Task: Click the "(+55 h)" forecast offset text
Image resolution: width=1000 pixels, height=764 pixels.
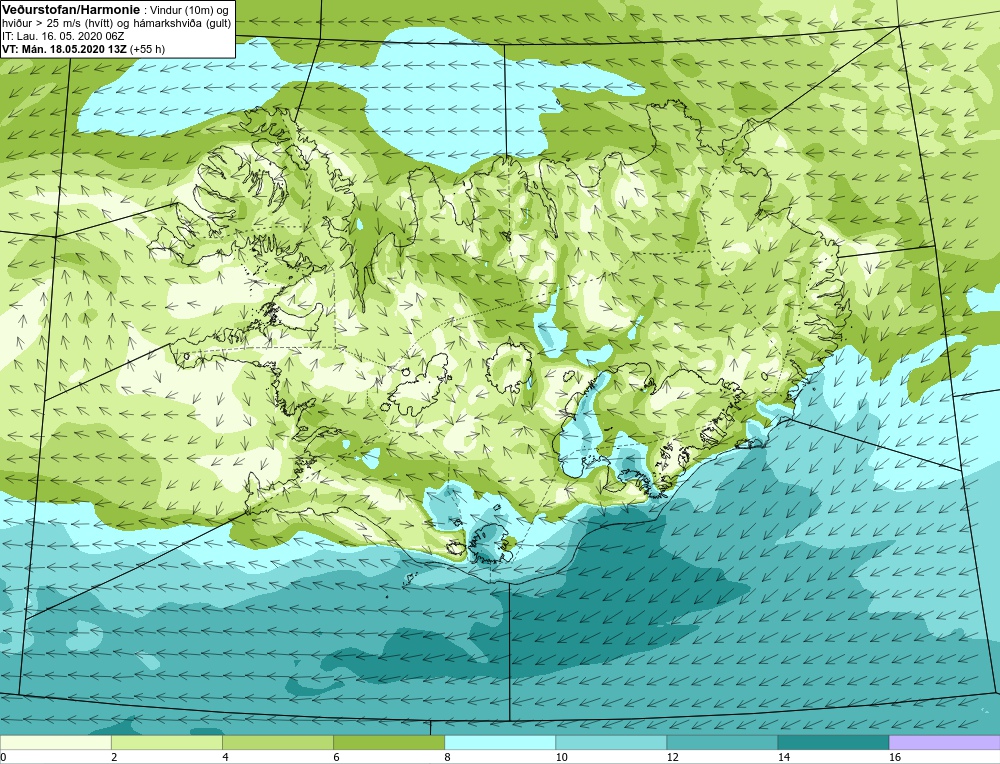Action: tap(147, 48)
